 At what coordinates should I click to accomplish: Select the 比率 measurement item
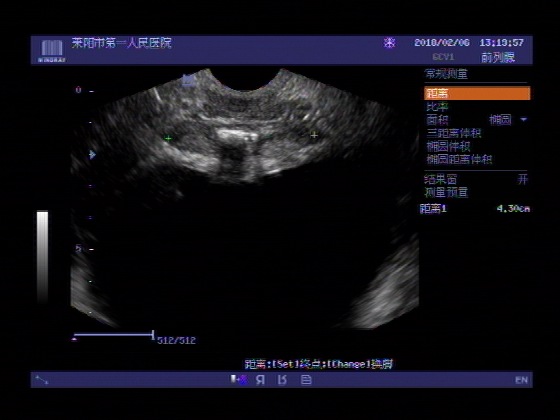tap(437, 107)
